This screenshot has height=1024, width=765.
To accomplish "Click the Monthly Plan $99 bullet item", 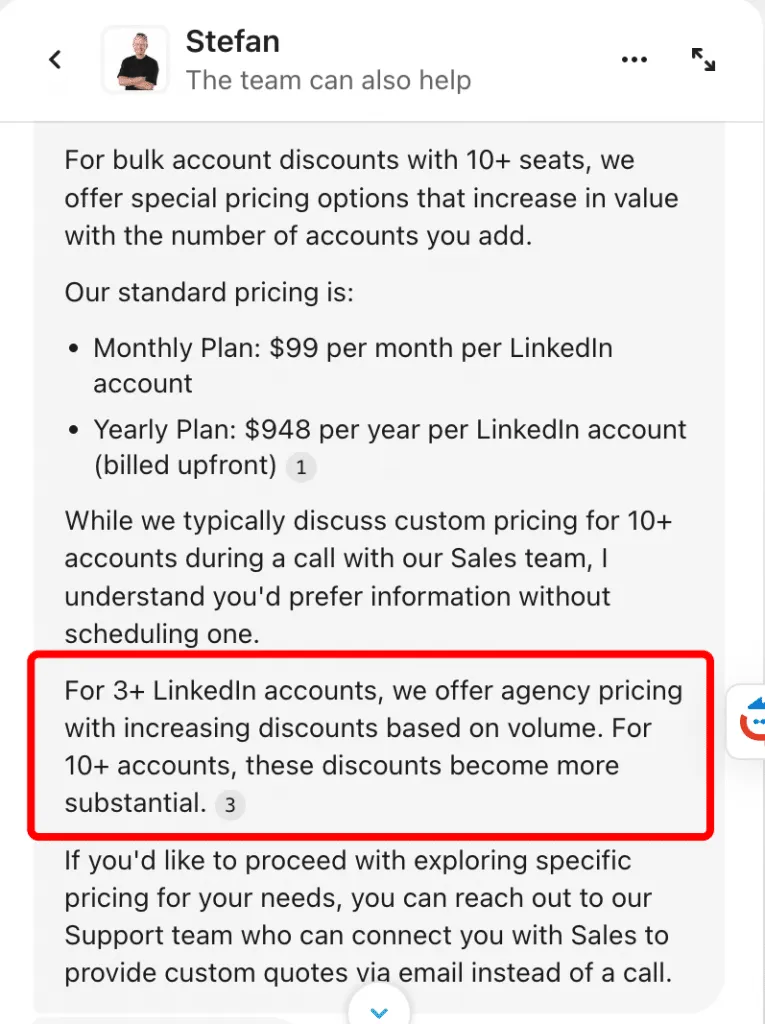I will 353,365.
